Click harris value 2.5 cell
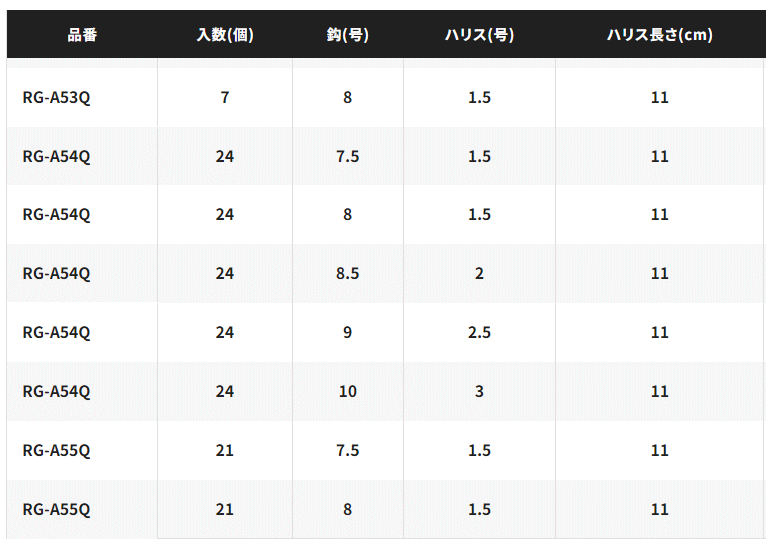Viewport: 766px width, 544px height. click(x=479, y=333)
